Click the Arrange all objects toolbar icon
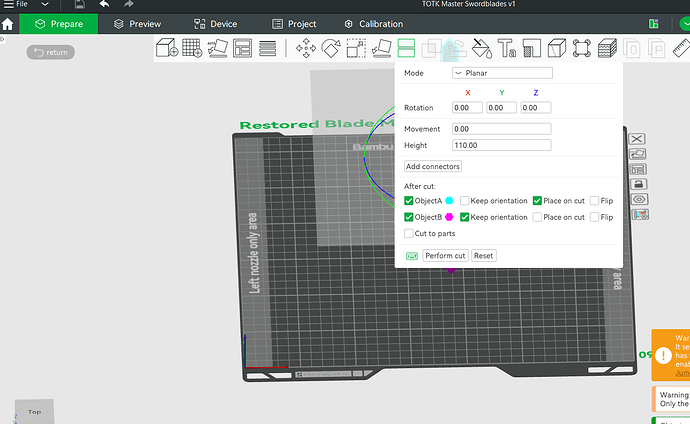Screen dimensions: 690x424 [x=242, y=48]
